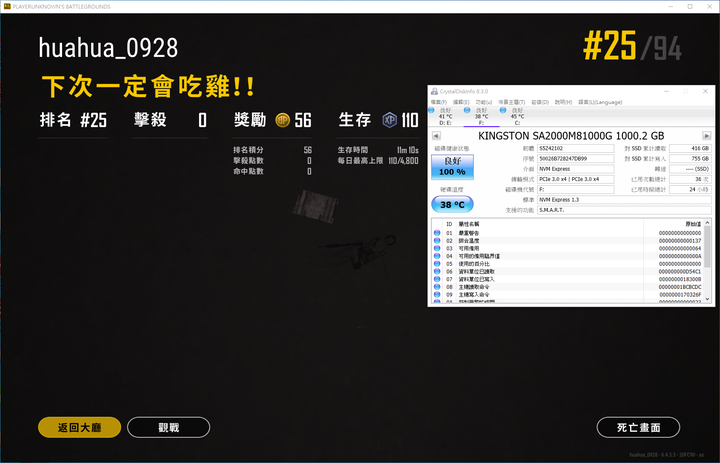Viewport: 720px width, 463px height.
Task: Click raw value 000000000000A in row 04
Action: point(680,256)
